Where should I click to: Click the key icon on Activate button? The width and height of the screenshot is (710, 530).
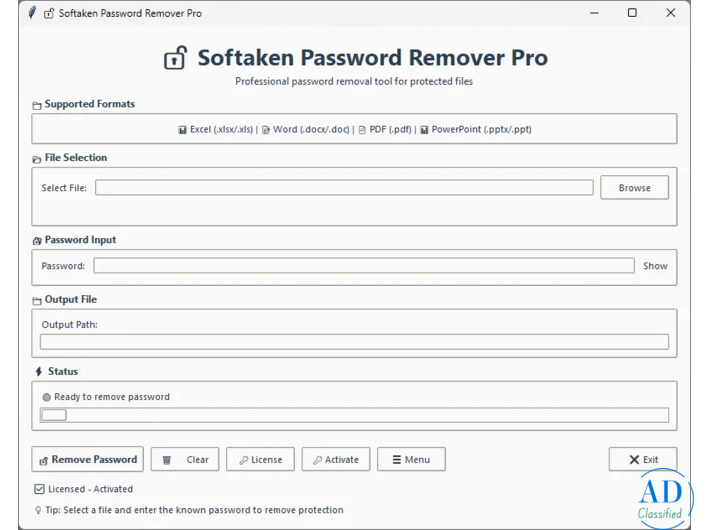pyautogui.click(x=318, y=460)
